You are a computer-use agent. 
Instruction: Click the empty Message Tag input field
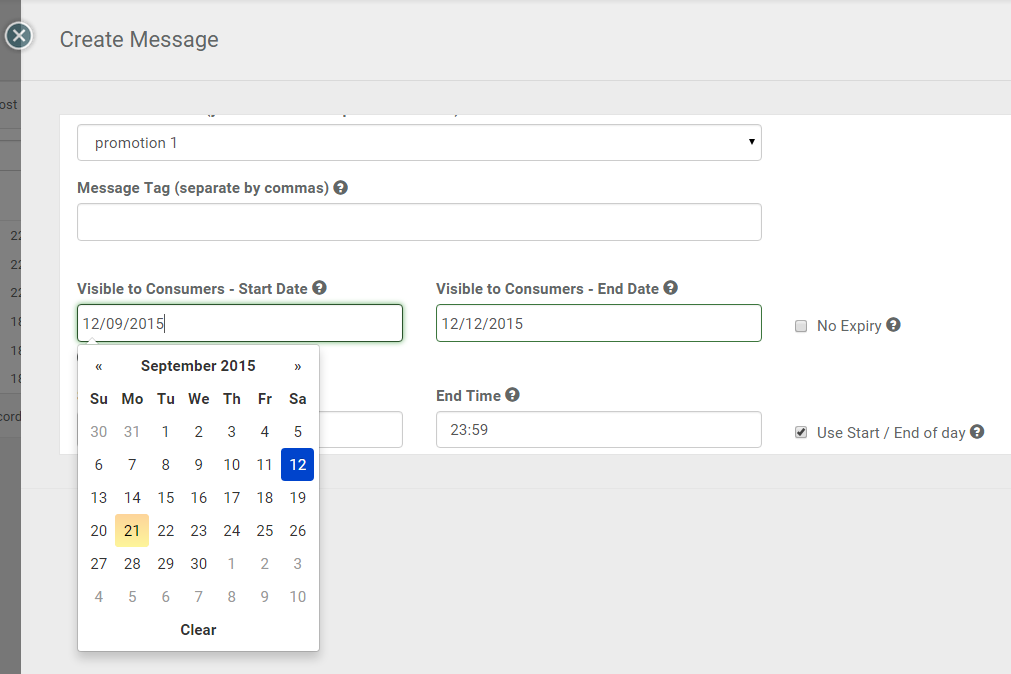pos(419,221)
